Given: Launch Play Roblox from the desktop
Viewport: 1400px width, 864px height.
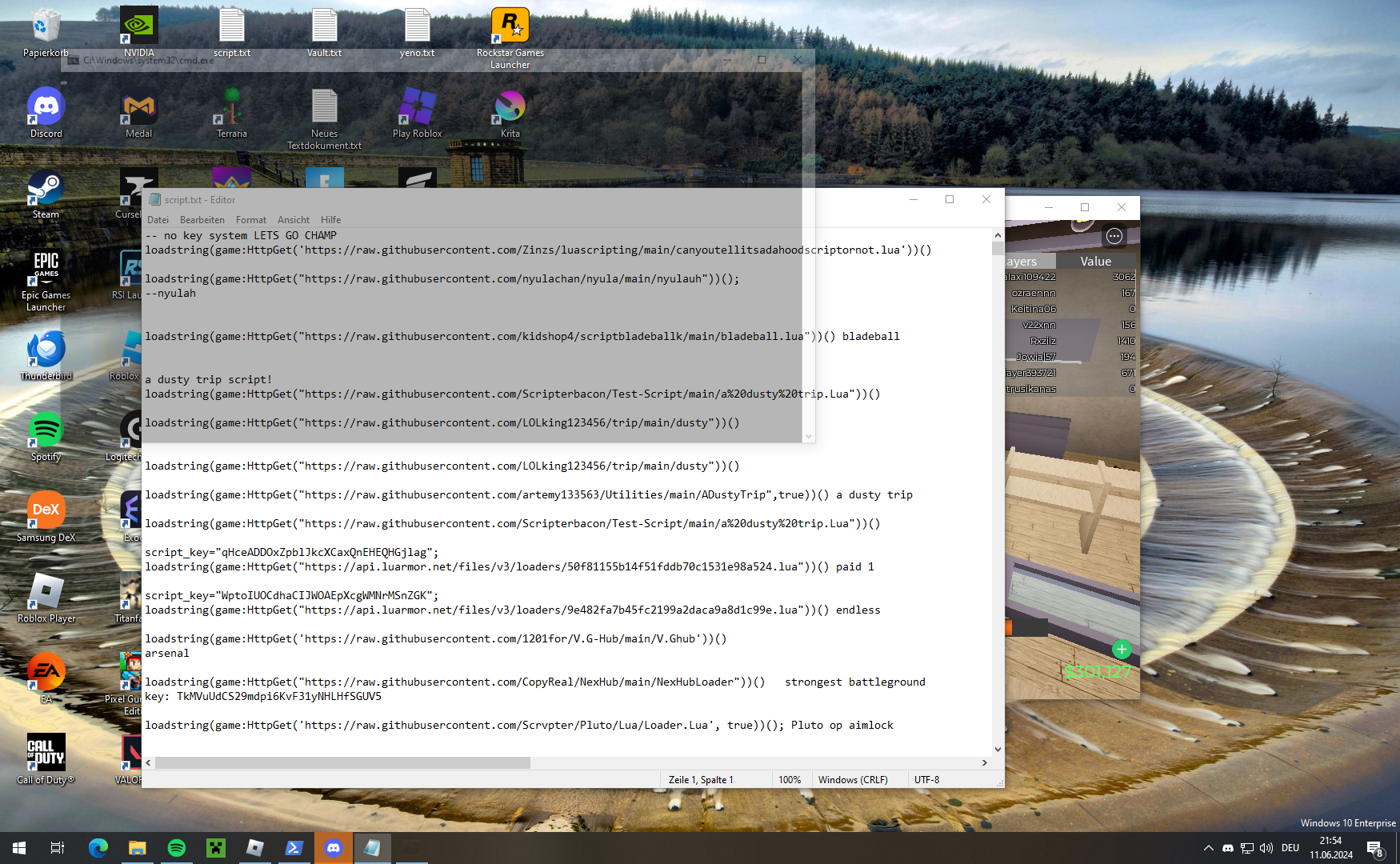Looking at the screenshot, I should pyautogui.click(x=417, y=113).
